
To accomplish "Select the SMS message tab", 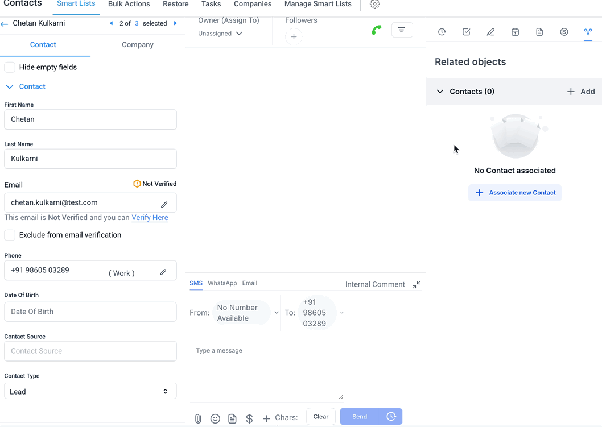I will click(196, 283).
